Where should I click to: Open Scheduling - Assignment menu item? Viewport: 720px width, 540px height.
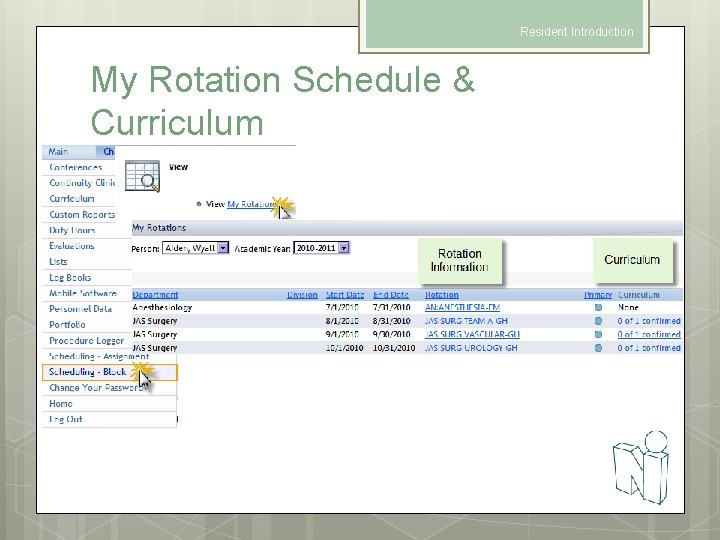tap(99, 356)
